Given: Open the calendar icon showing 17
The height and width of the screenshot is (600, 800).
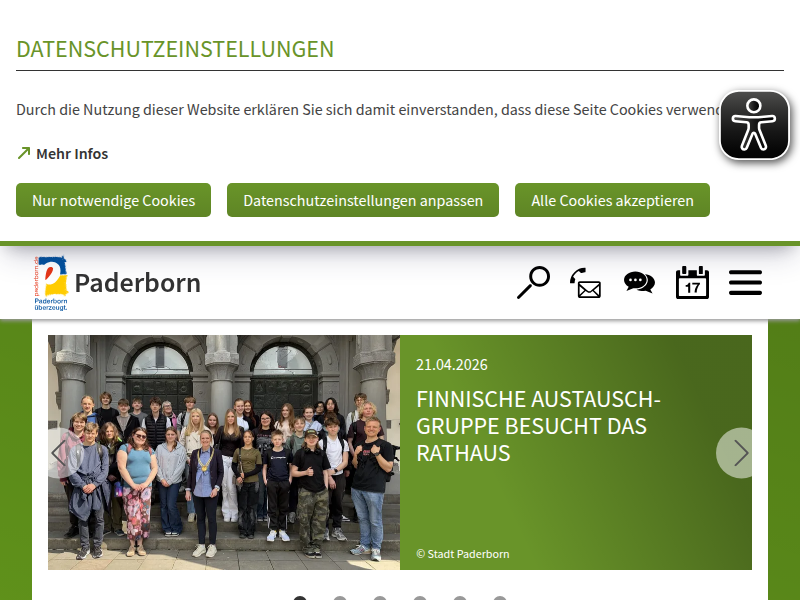Looking at the screenshot, I should pos(692,283).
